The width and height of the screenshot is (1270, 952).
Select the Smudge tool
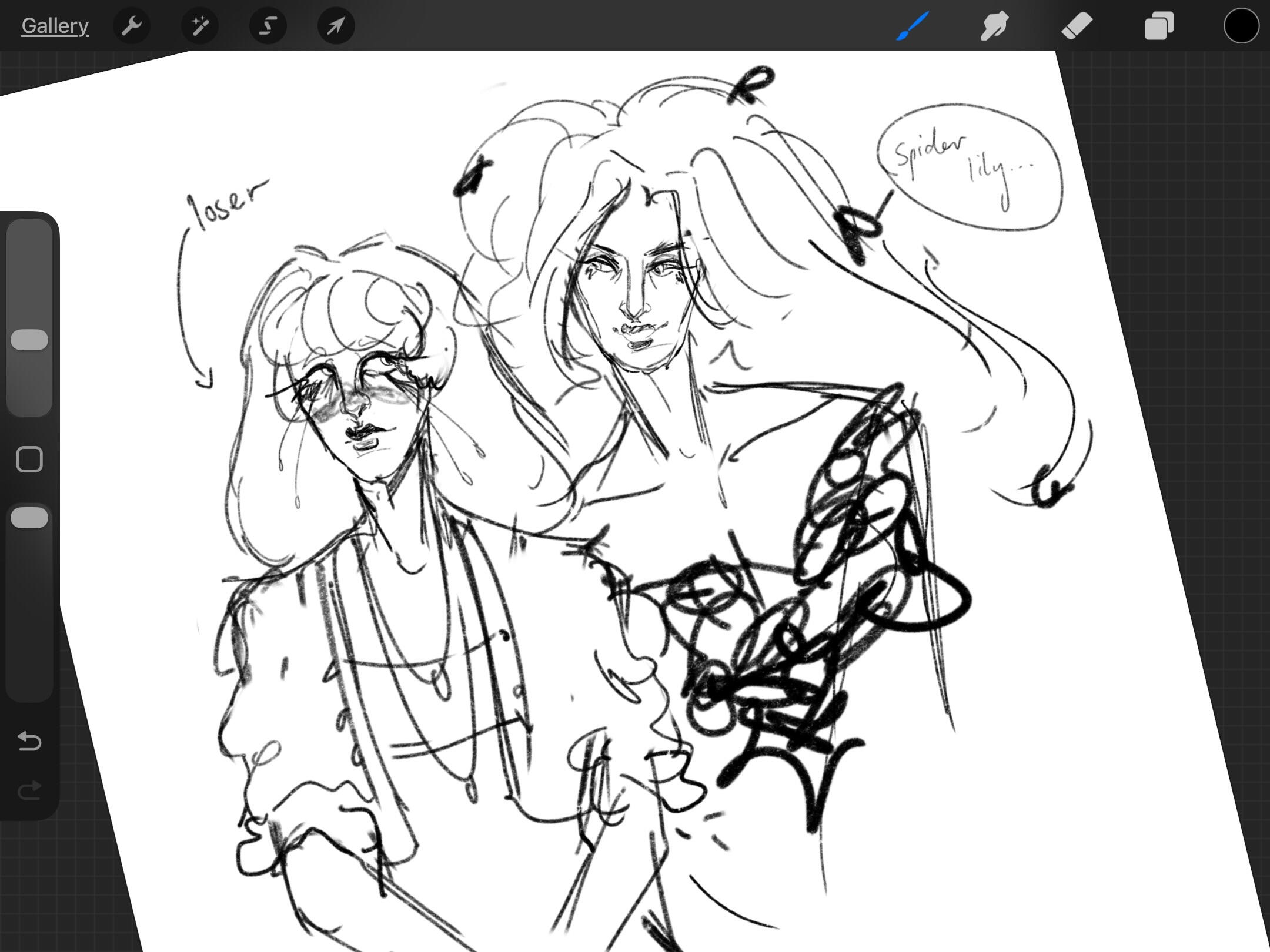(994, 26)
